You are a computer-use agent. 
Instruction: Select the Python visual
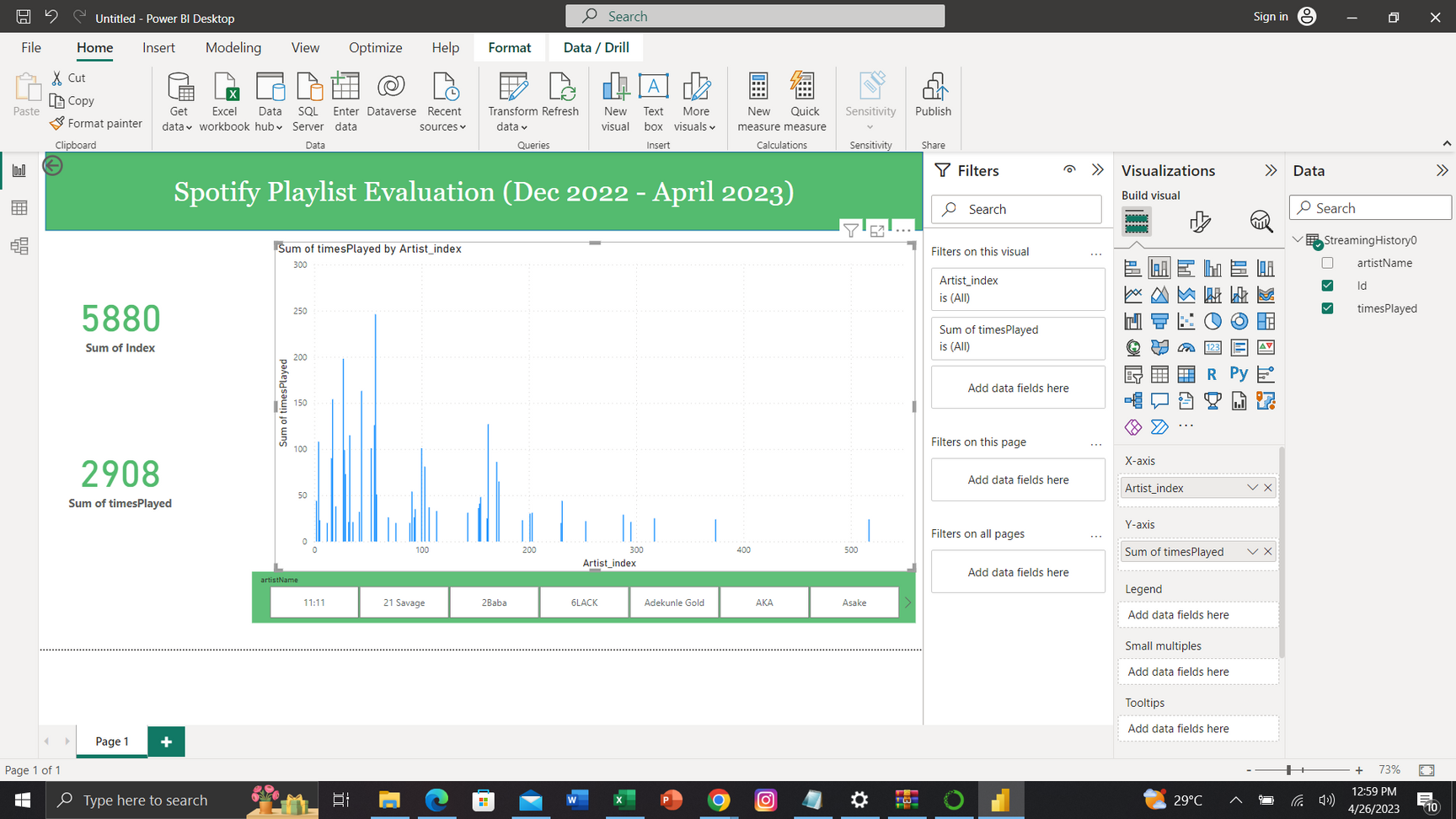click(x=1239, y=373)
